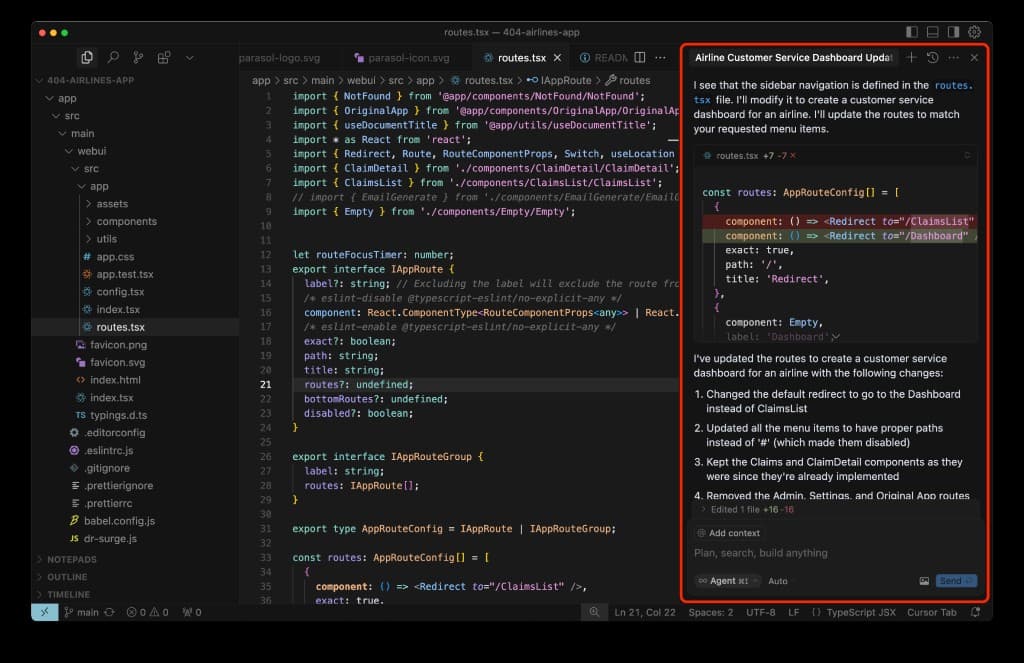The height and width of the screenshot is (663, 1024).
Task: Open the Search view in the activity bar
Action: click(113, 57)
